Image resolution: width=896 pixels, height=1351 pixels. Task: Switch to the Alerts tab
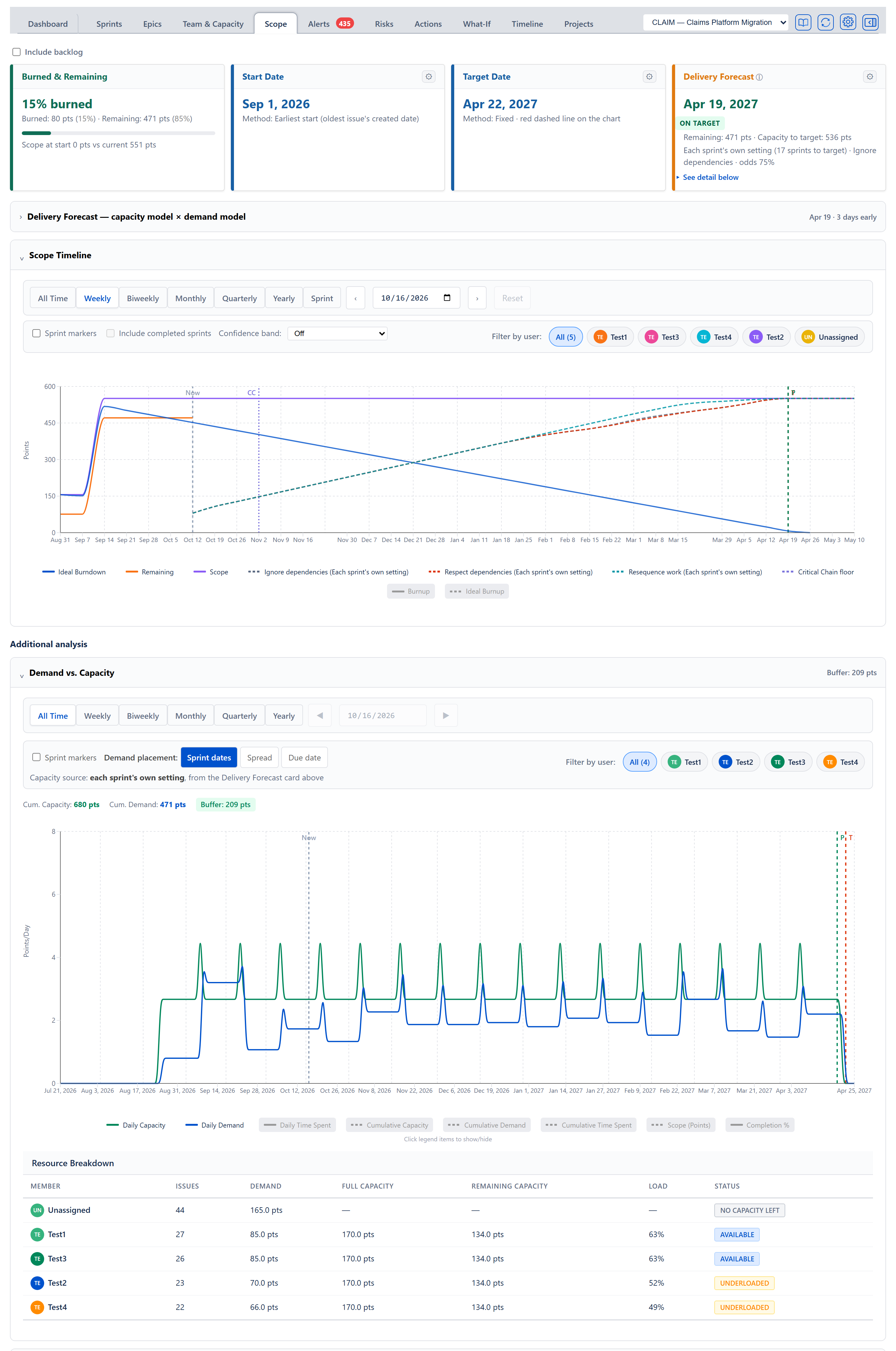[330, 23]
